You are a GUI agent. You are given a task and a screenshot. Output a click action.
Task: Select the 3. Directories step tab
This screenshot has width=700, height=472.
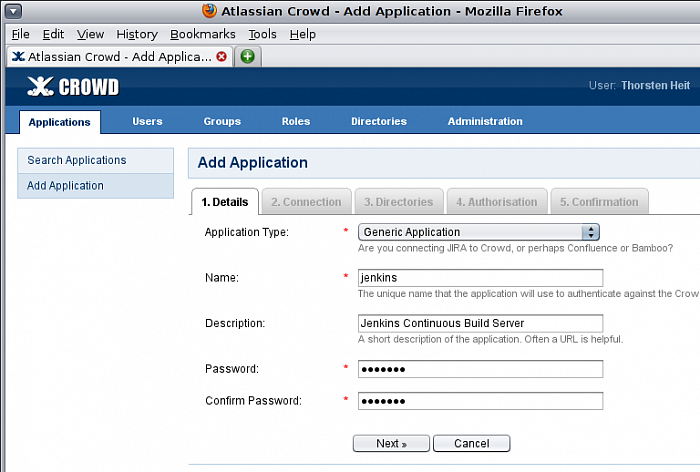(399, 202)
